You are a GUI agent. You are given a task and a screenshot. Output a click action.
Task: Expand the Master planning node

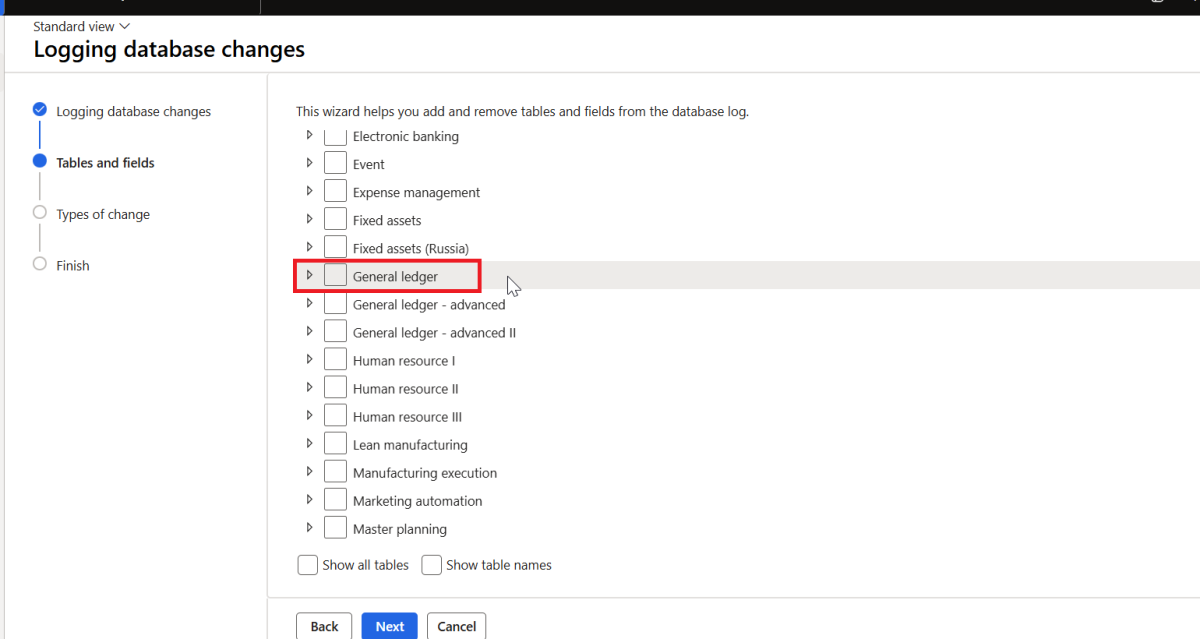click(310, 528)
